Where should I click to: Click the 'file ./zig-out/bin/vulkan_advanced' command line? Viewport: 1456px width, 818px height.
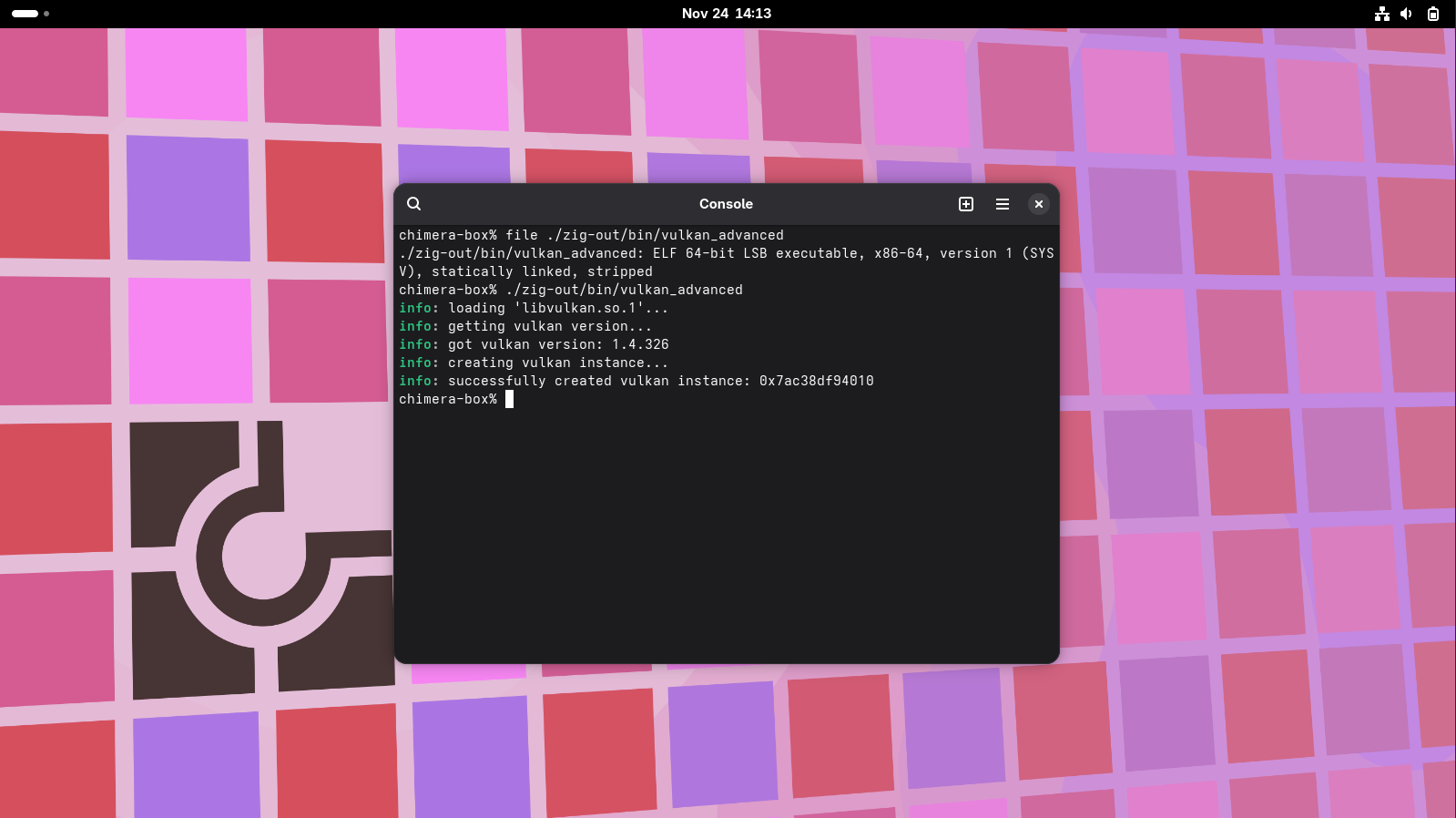coord(644,235)
